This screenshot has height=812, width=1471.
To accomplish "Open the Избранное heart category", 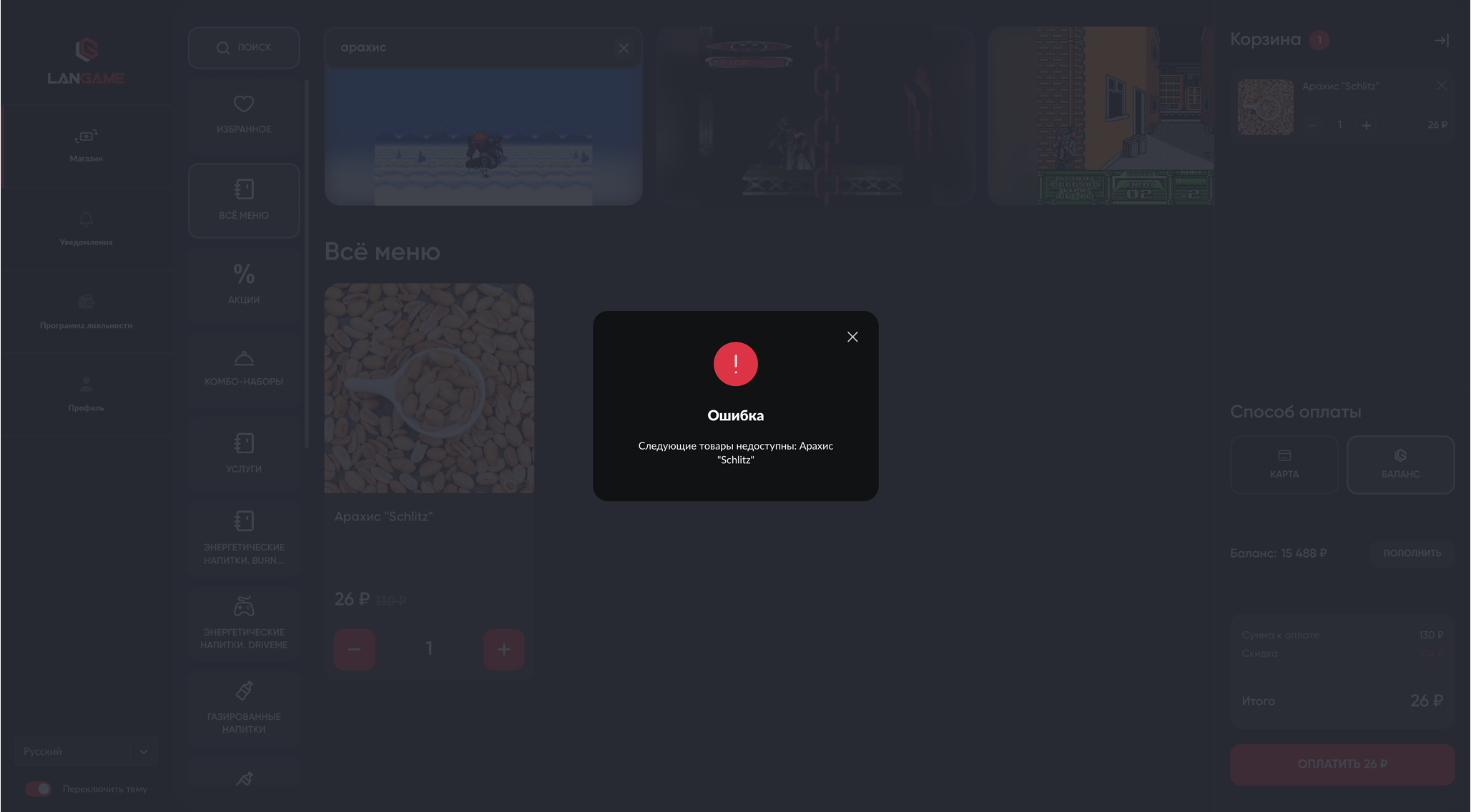I will [x=244, y=114].
